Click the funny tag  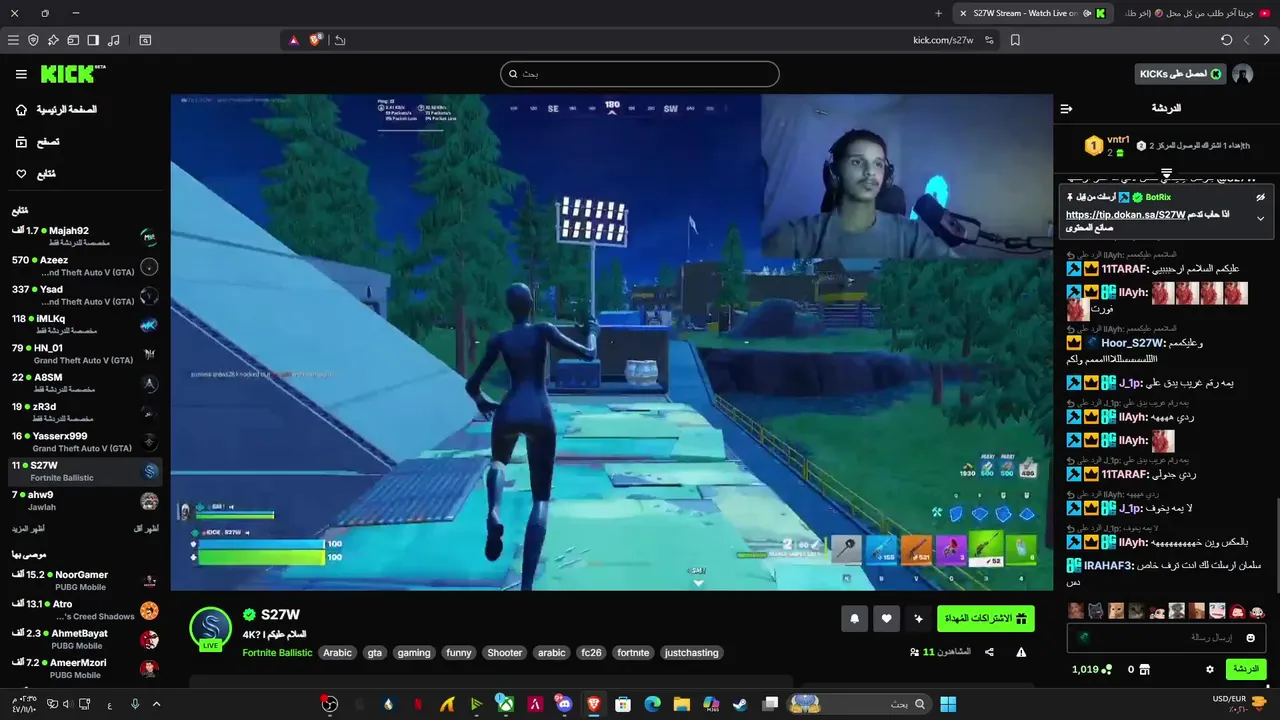[x=459, y=653]
